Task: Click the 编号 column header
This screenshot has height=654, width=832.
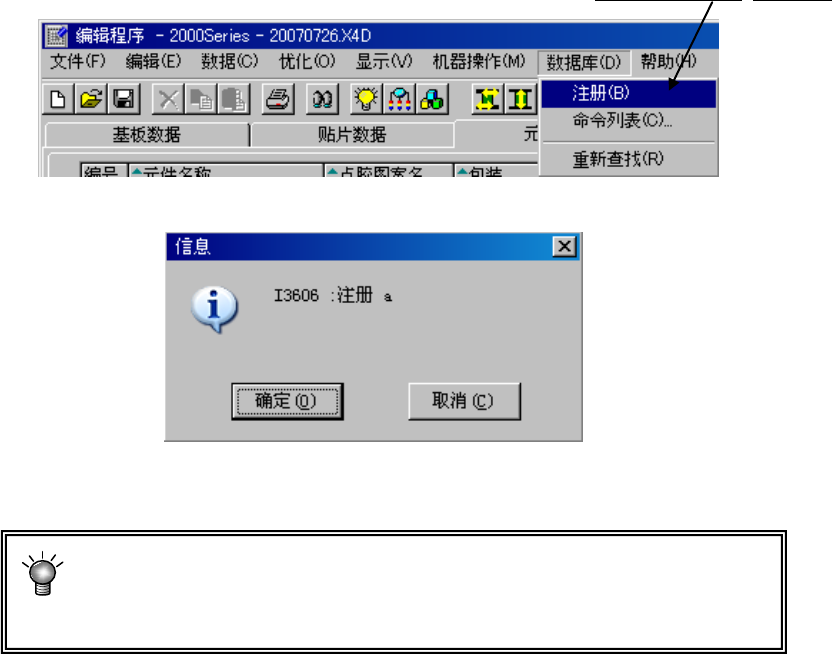Action: (103, 170)
